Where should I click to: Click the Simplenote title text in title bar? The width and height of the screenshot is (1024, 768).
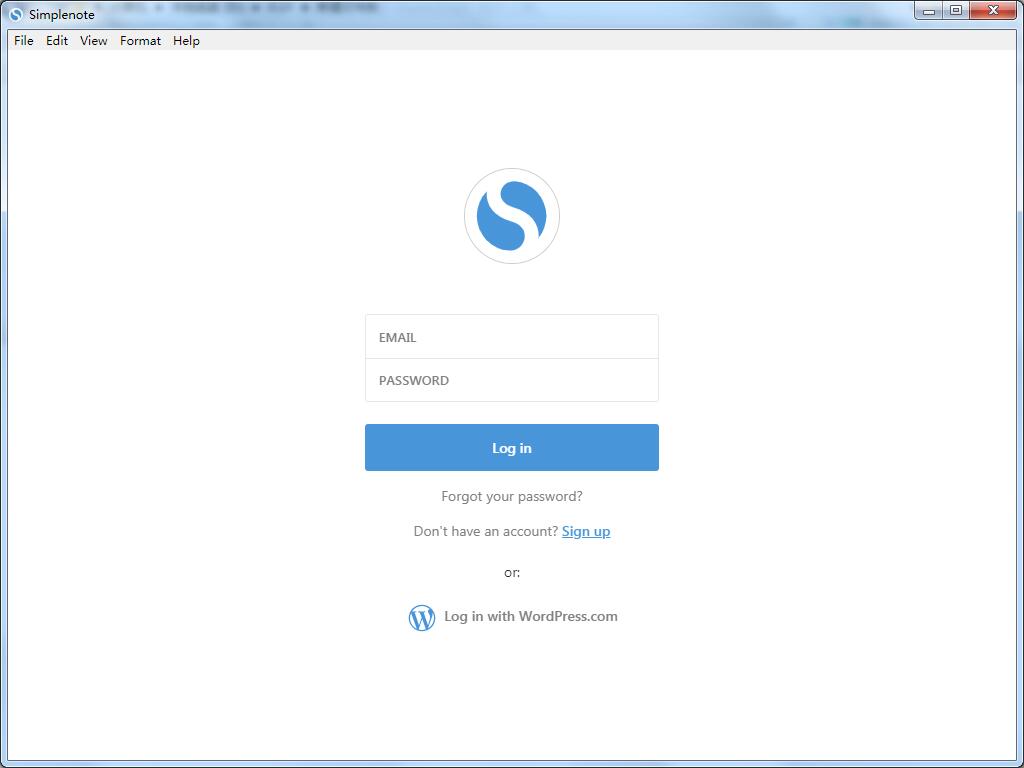pos(62,14)
